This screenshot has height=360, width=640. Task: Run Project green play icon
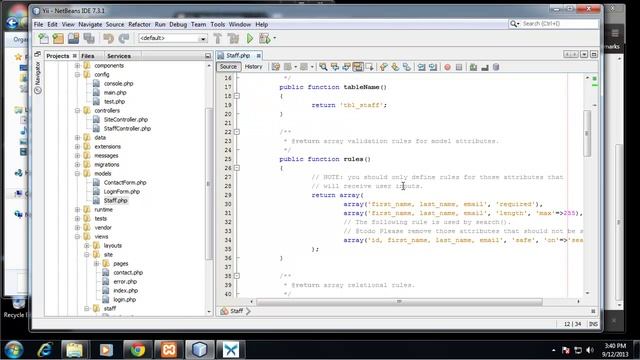pos(250,38)
